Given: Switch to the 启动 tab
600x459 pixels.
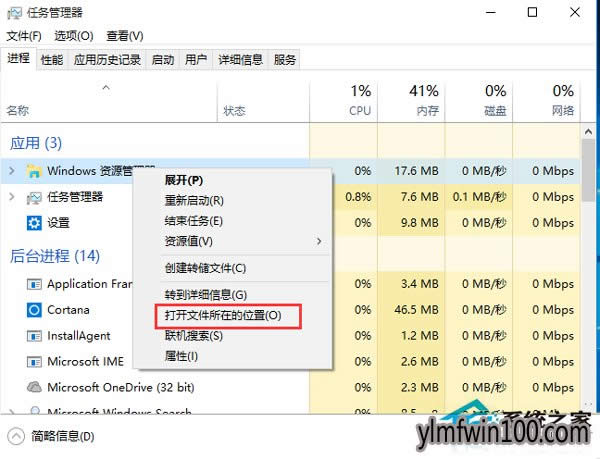Looking at the screenshot, I should point(163,60).
